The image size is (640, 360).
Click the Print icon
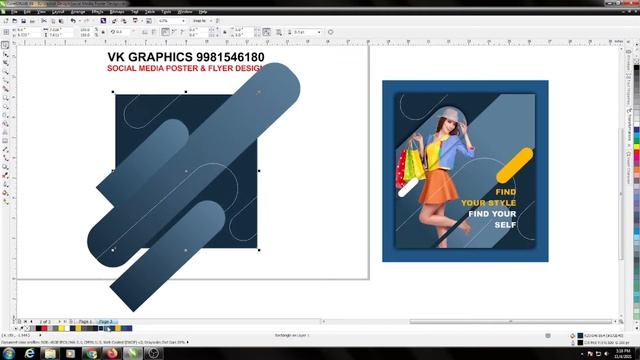32,21
